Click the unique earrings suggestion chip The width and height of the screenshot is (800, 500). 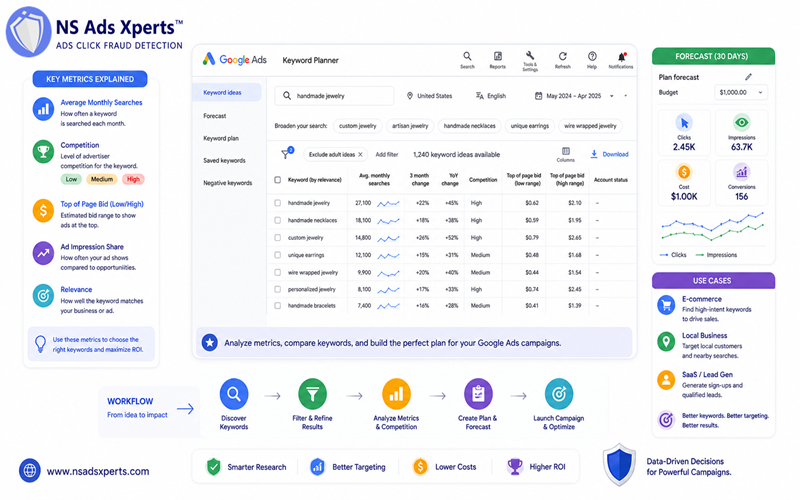tap(530, 126)
